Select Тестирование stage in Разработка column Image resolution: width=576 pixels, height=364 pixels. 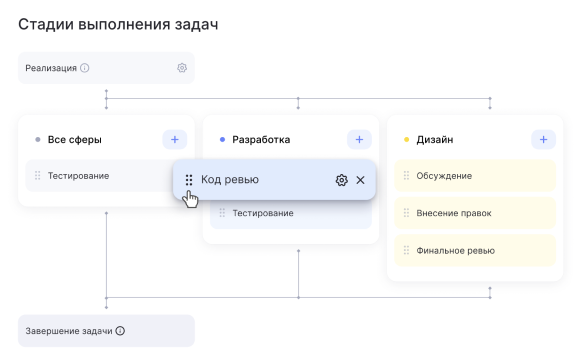(291, 215)
